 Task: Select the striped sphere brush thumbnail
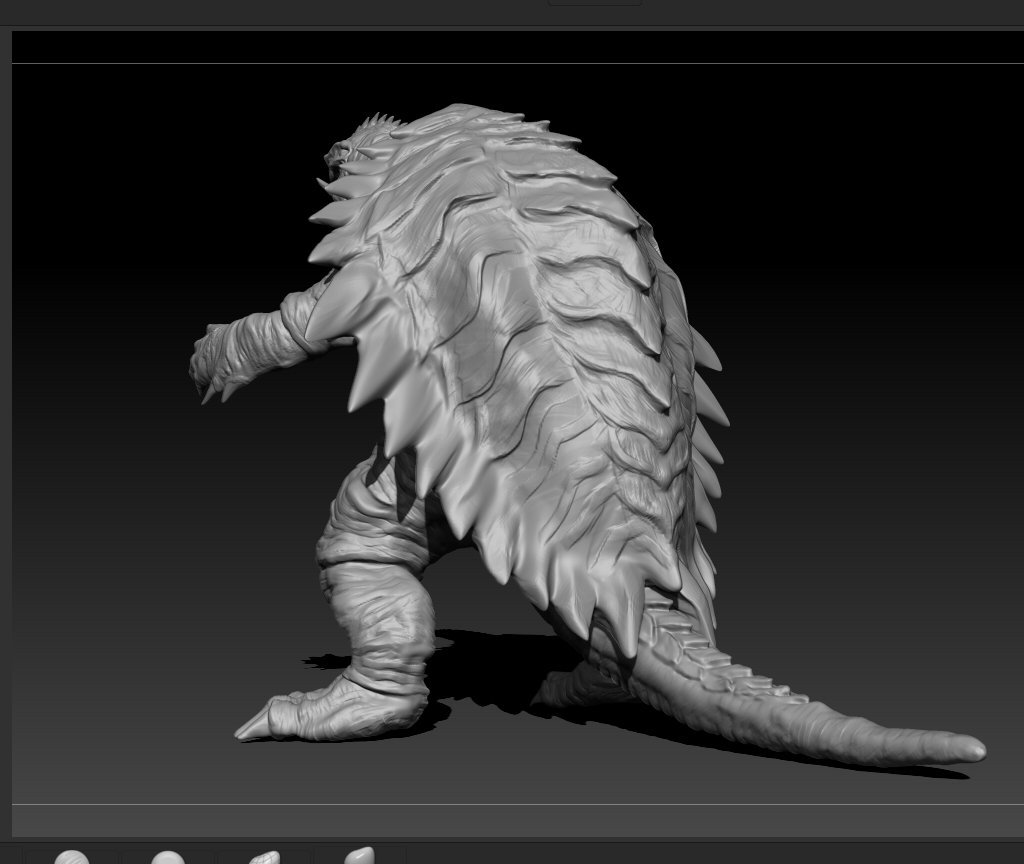[x=71, y=857]
